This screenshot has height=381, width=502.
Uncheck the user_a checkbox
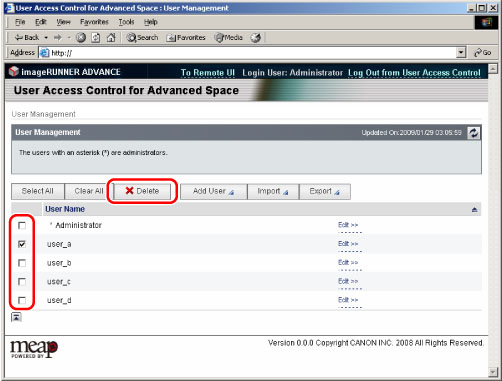pos(22,244)
